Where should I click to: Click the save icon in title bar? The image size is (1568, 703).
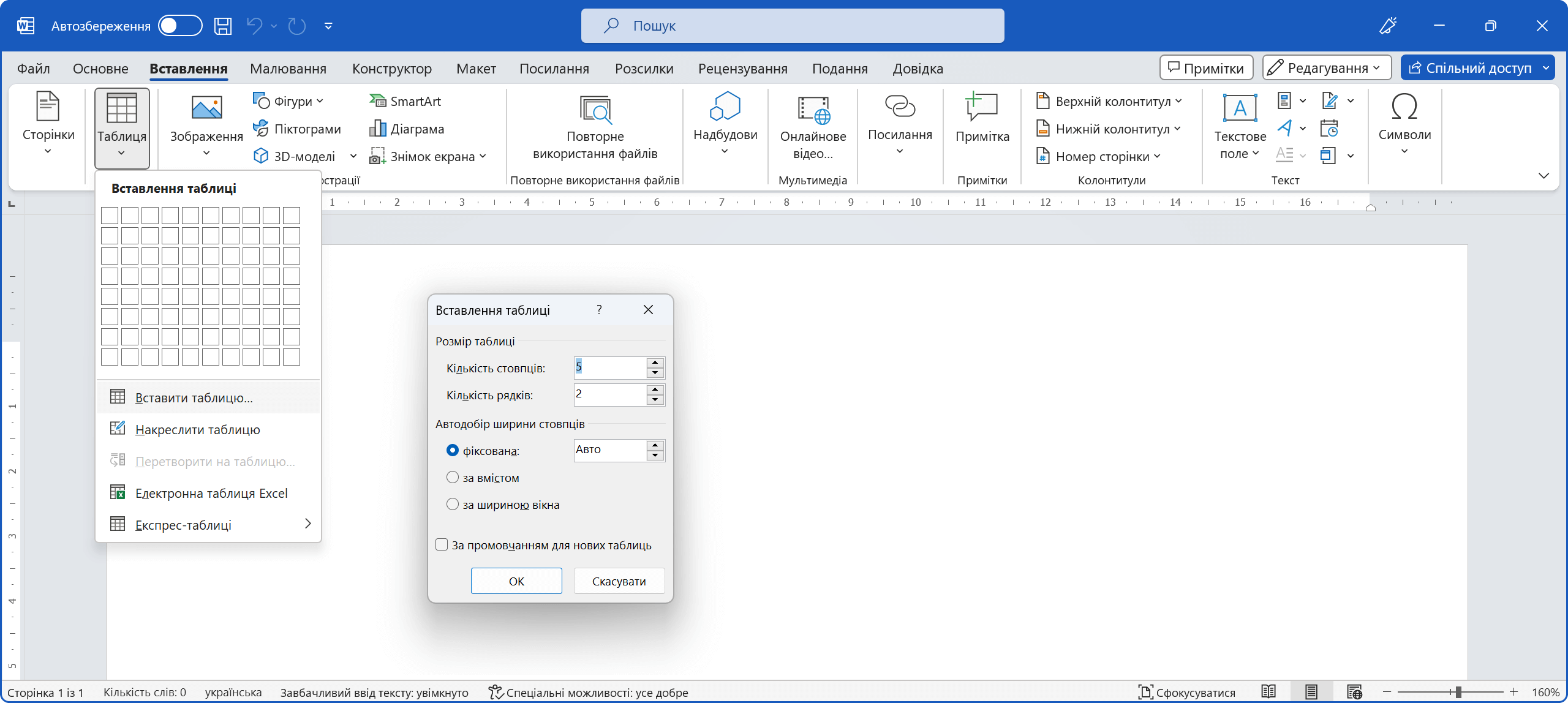point(223,26)
